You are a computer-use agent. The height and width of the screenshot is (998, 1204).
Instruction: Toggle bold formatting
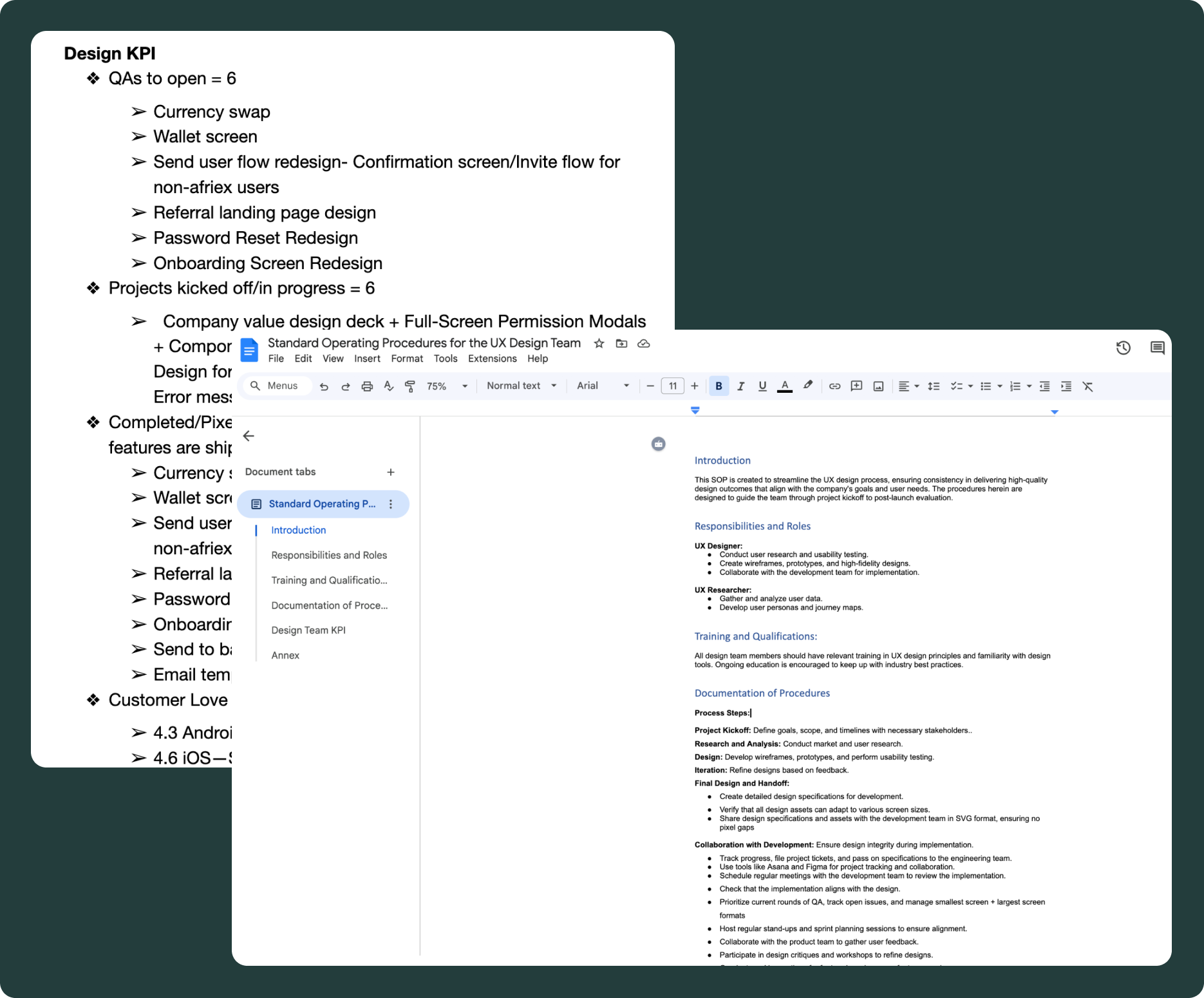719,386
